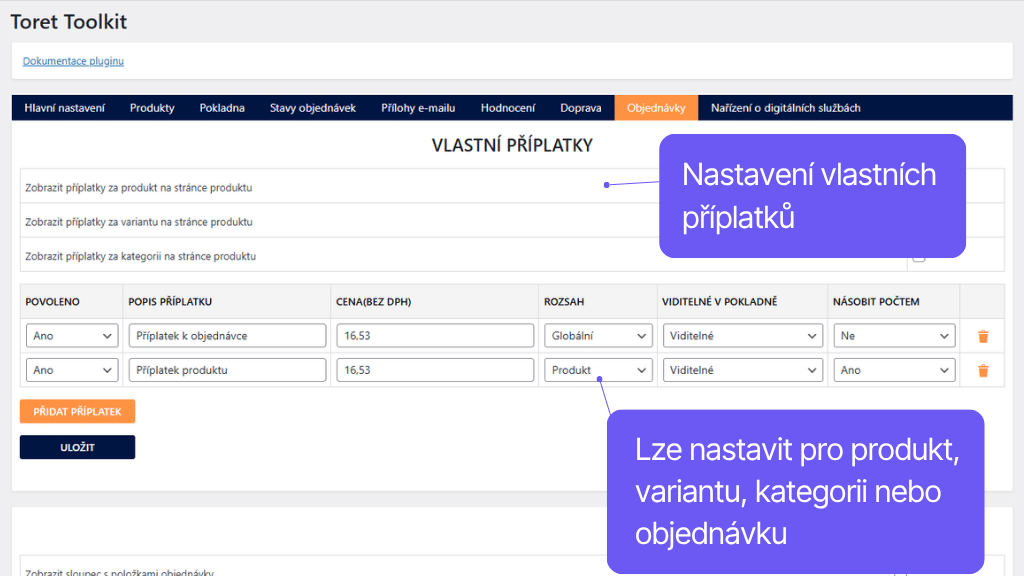The height and width of the screenshot is (576, 1024).
Task: Switch to the Stavy objednávek tab
Action: [312, 107]
